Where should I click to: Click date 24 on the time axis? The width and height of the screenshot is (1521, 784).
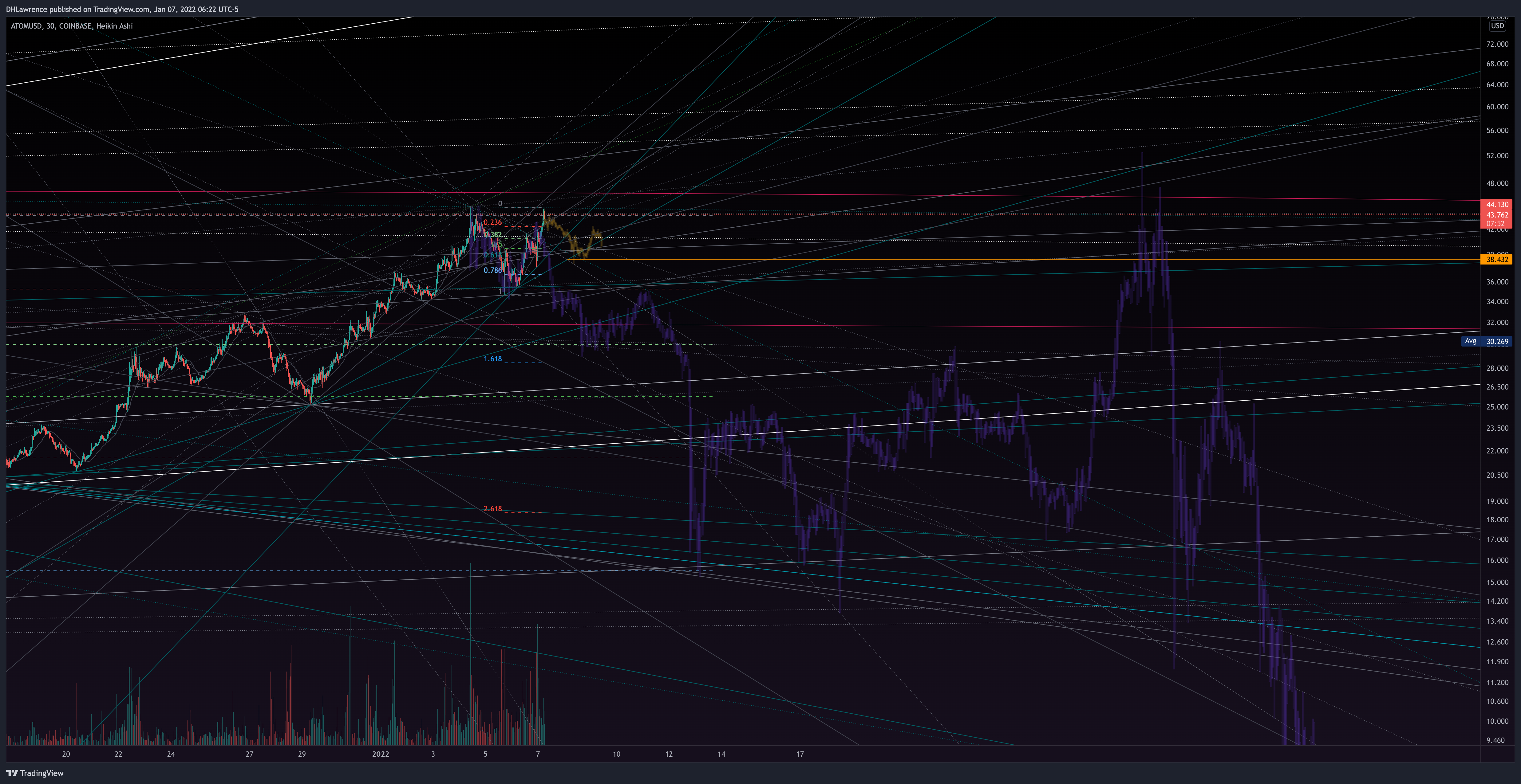[x=171, y=754]
